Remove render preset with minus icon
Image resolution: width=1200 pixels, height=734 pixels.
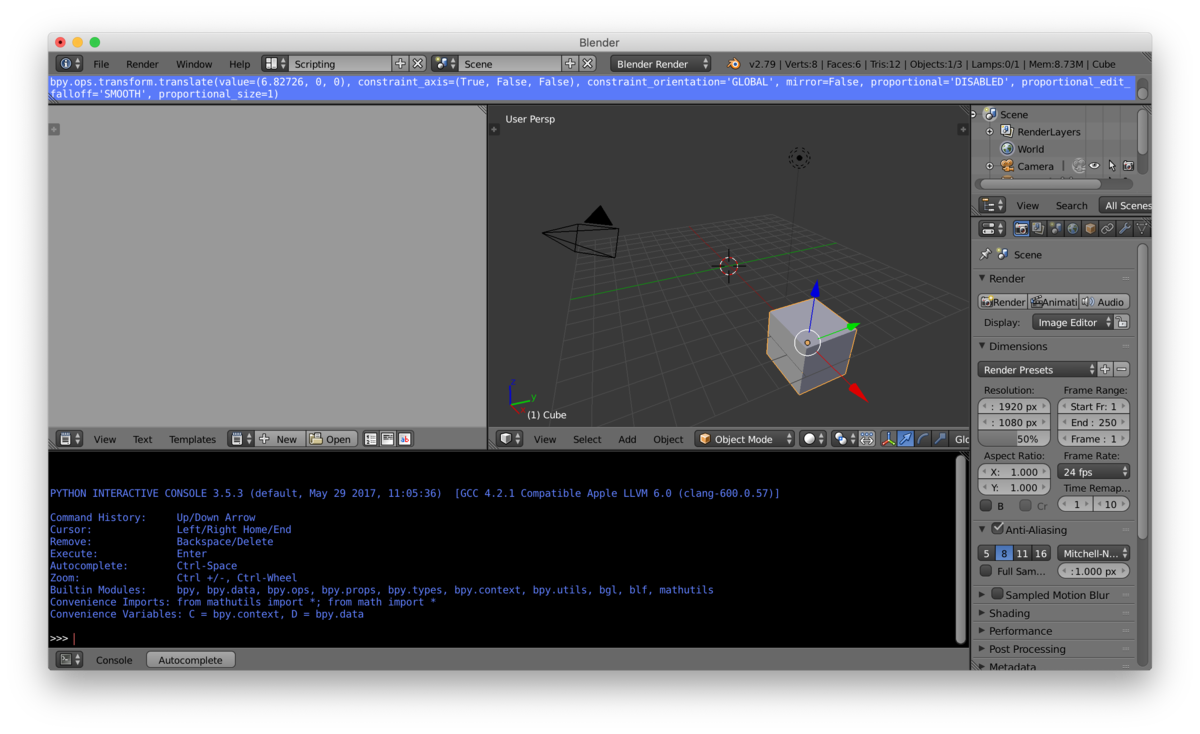click(1122, 369)
